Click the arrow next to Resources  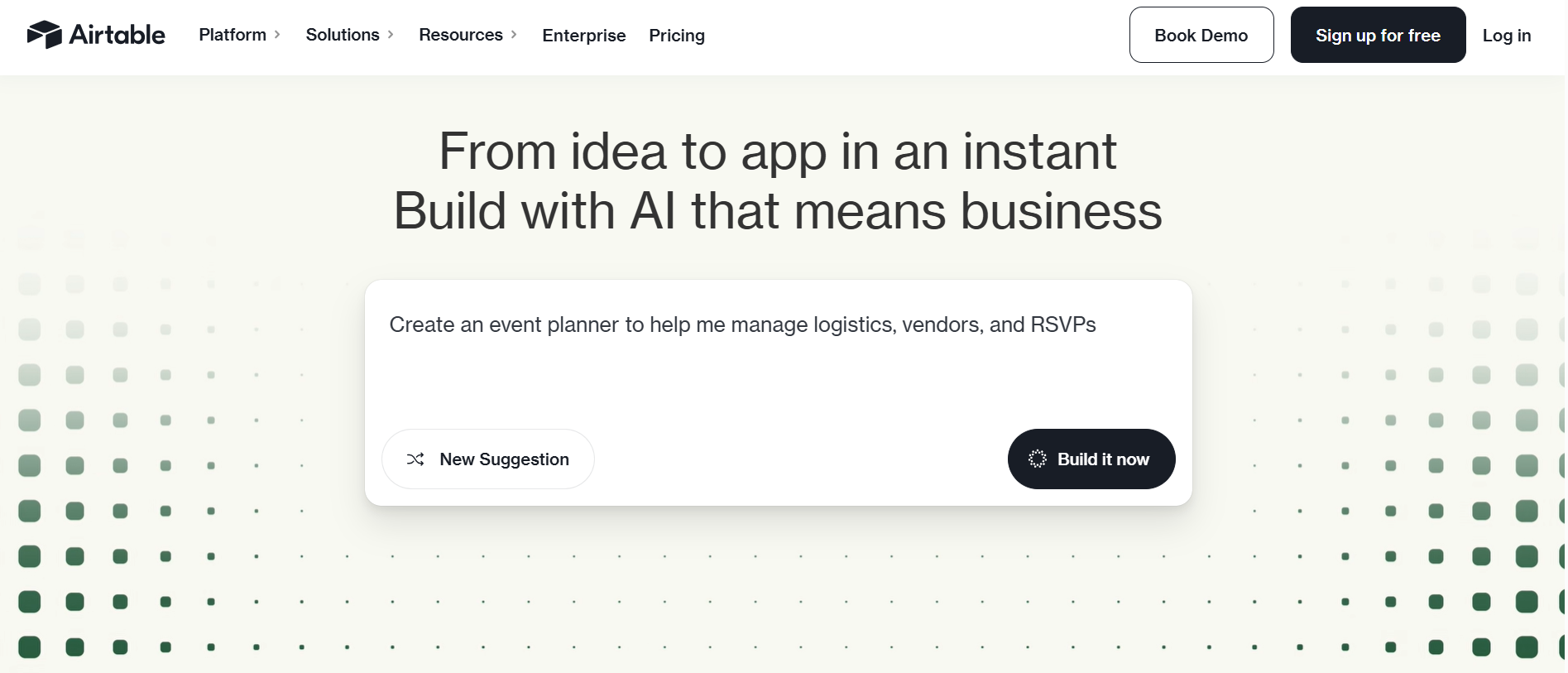tap(514, 35)
